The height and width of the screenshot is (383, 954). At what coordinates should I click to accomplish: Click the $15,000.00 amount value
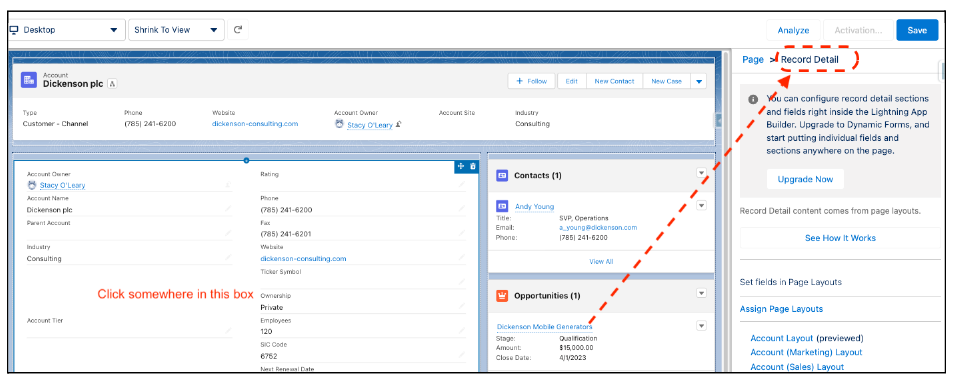(x=576, y=348)
